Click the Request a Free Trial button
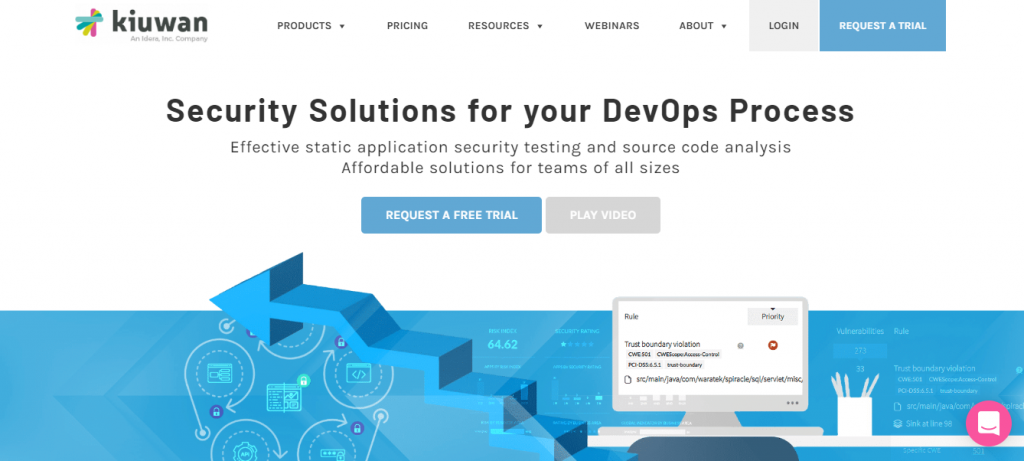This screenshot has height=461, width=1024. click(x=451, y=215)
